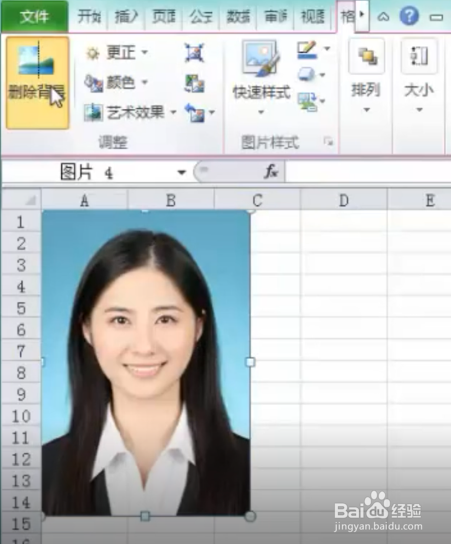451x544 pixels.
Task: Expand the Picture Layout dropdown arrow
Action: tap(323, 101)
